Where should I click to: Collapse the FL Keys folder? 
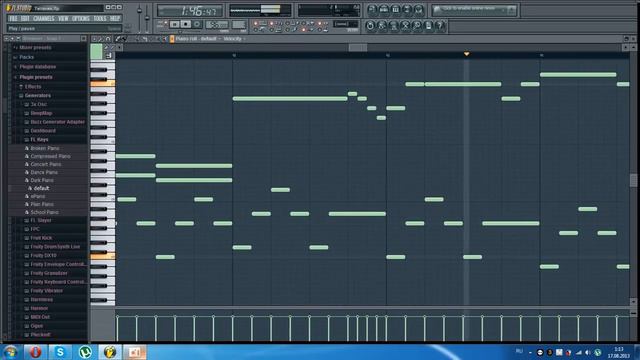[x=39, y=140]
